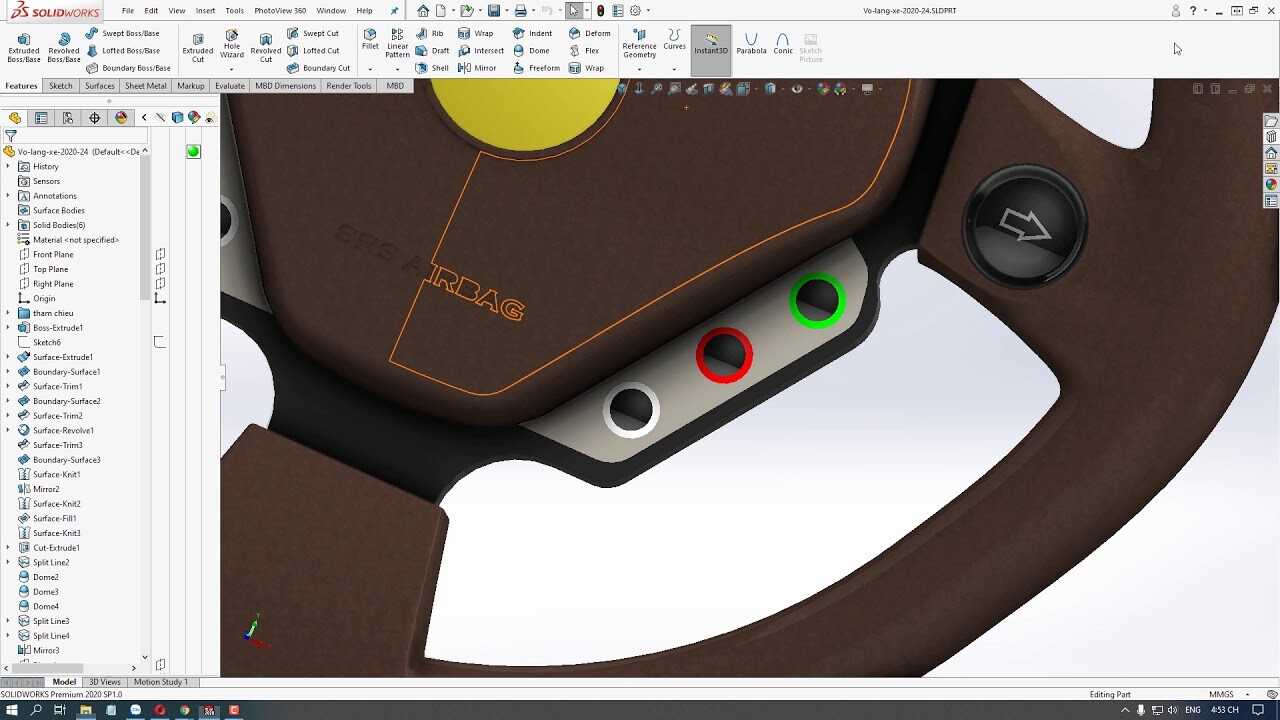Open the PropertyManager tab icon
This screenshot has width=1280, height=720.
click(41, 118)
